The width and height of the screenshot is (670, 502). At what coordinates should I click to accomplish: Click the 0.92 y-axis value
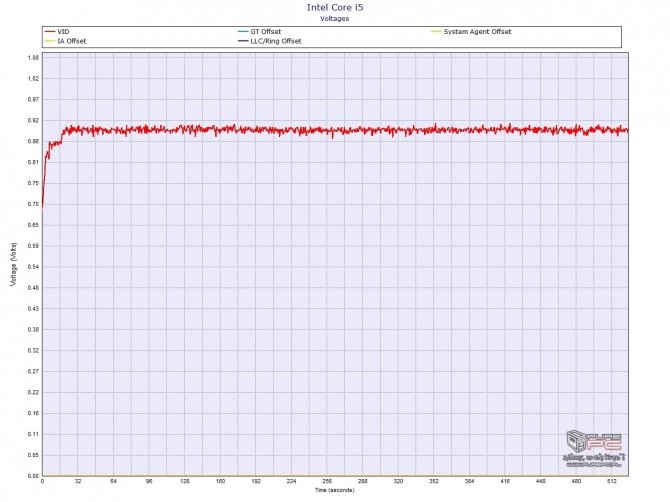[33, 120]
